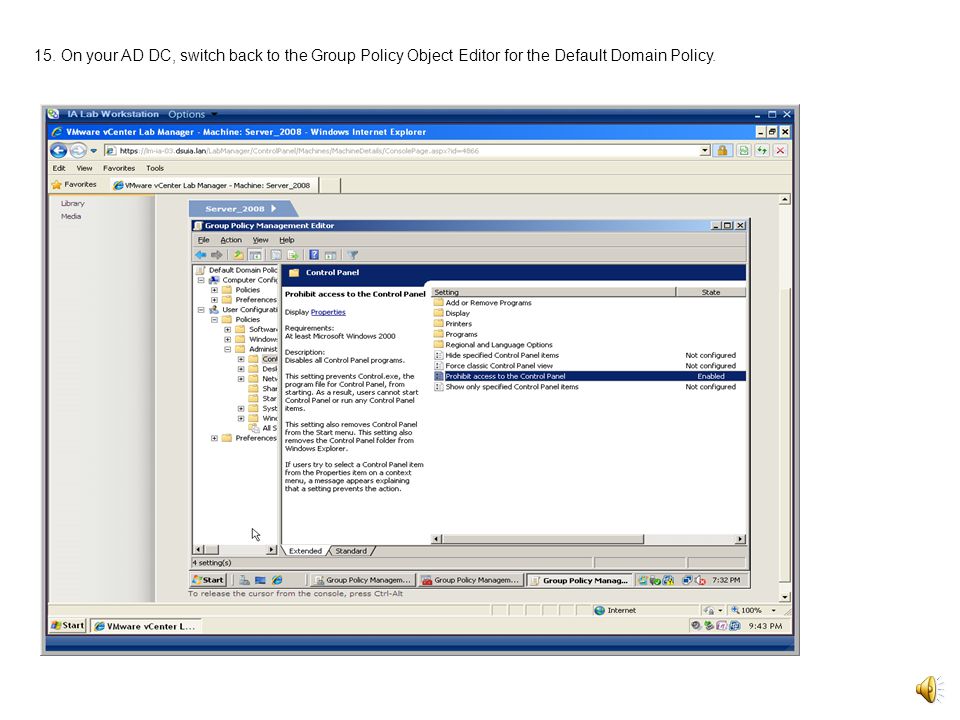Collapse the User Configuration tree node
Image resolution: width=960 pixels, height=720 pixels.
201,310
